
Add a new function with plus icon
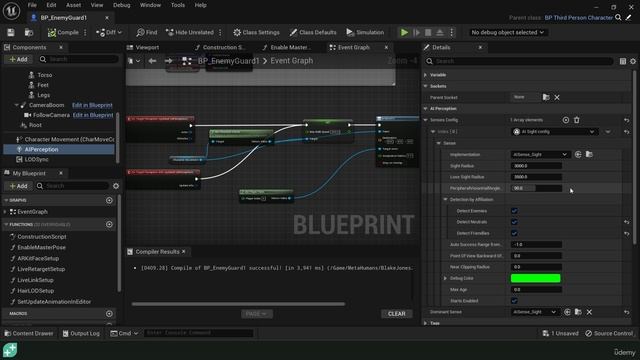[x=109, y=224]
